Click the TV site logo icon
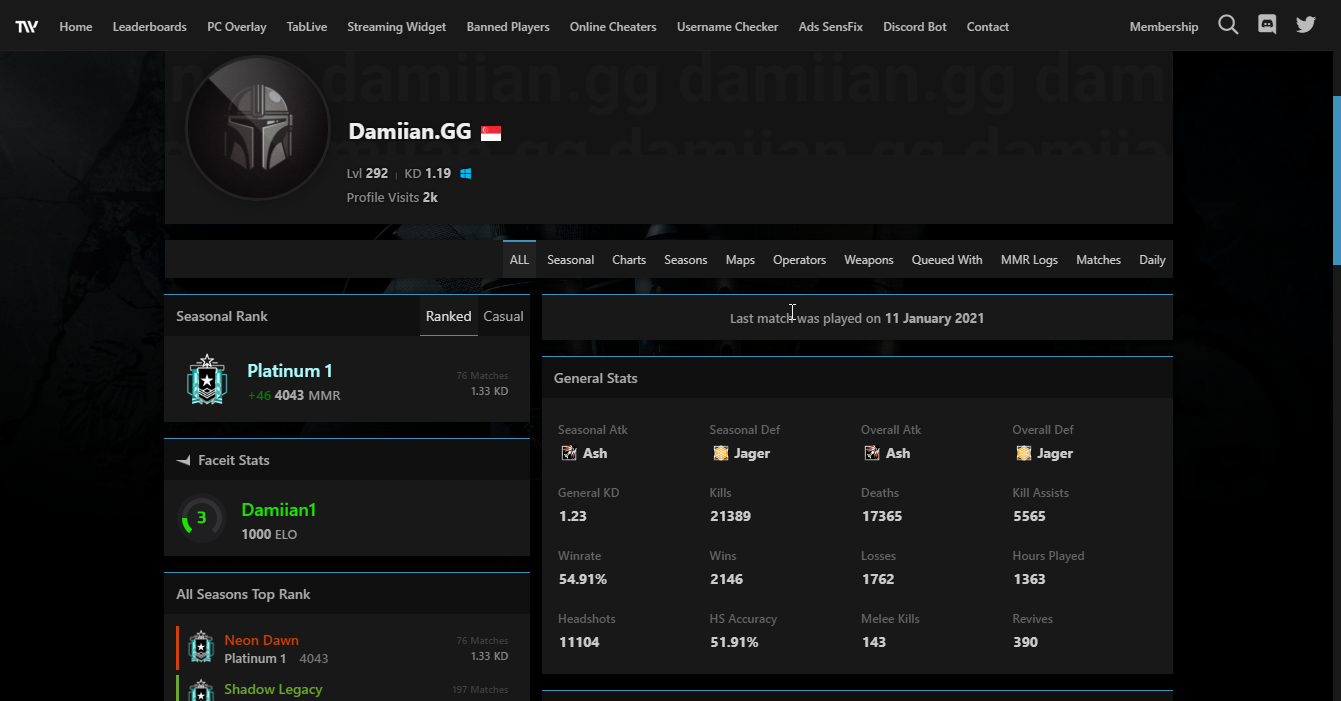Screen dimensions: 1341x701 tap(27, 27)
